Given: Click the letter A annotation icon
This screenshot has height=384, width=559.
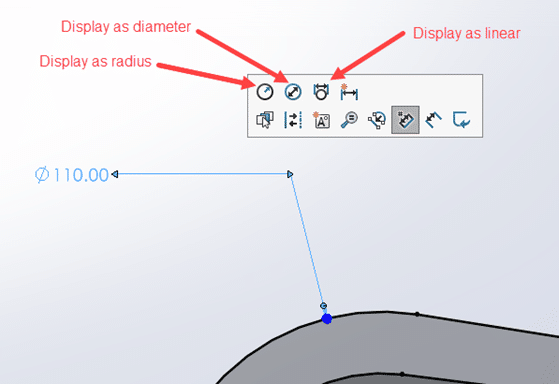Looking at the screenshot, I should [321, 120].
